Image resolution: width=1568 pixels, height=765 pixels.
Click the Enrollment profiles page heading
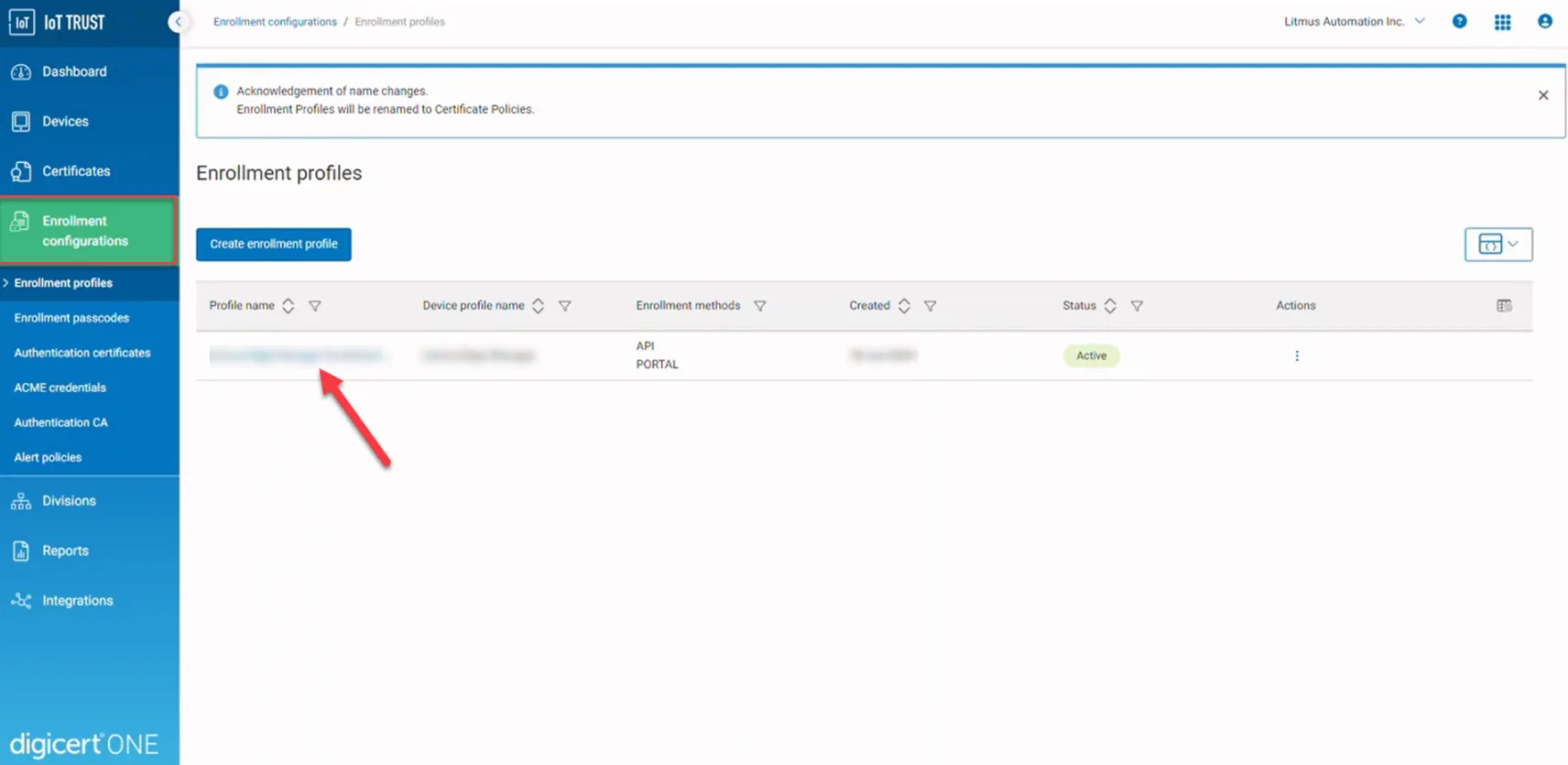279,173
